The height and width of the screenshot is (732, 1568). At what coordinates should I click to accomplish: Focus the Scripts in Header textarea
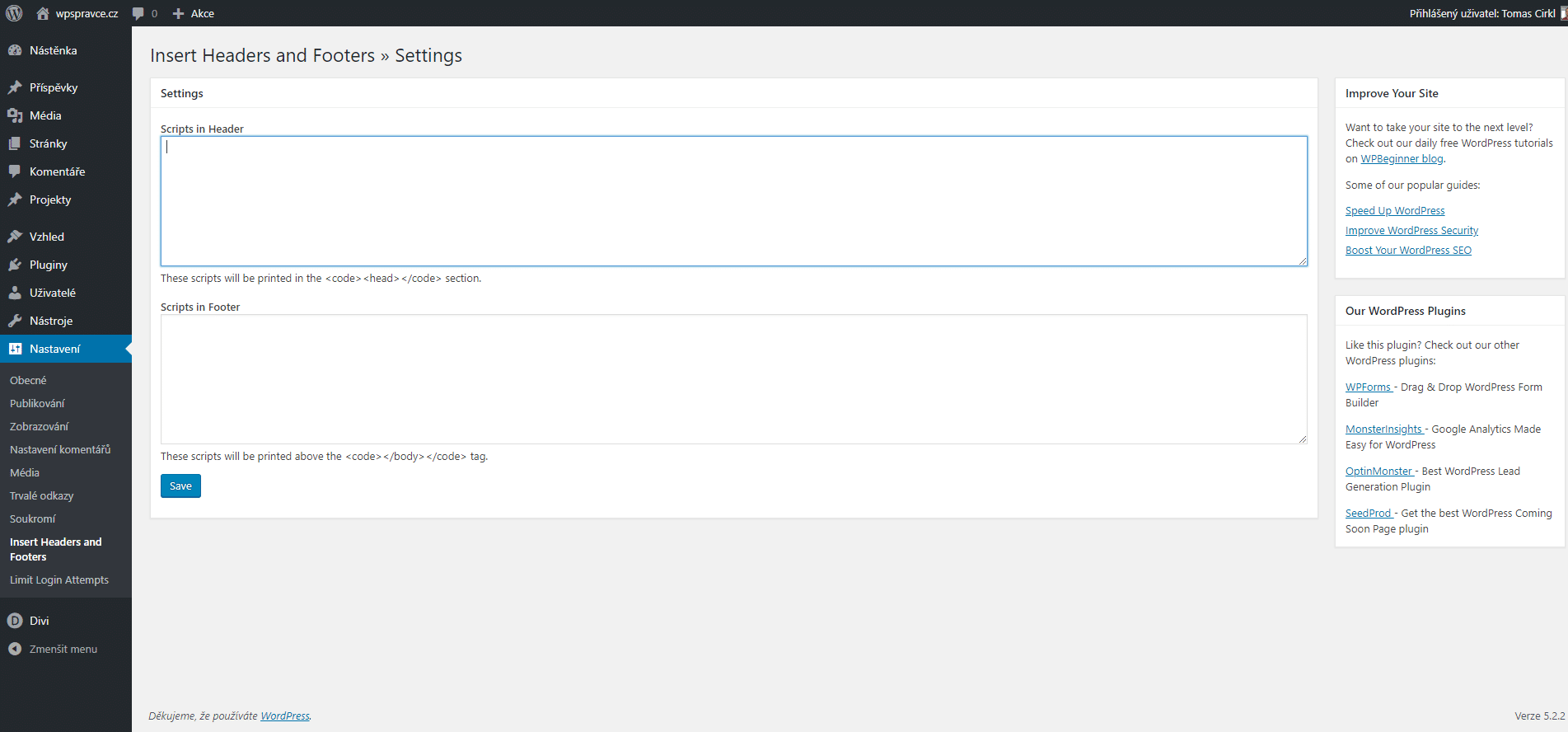click(x=733, y=201)
